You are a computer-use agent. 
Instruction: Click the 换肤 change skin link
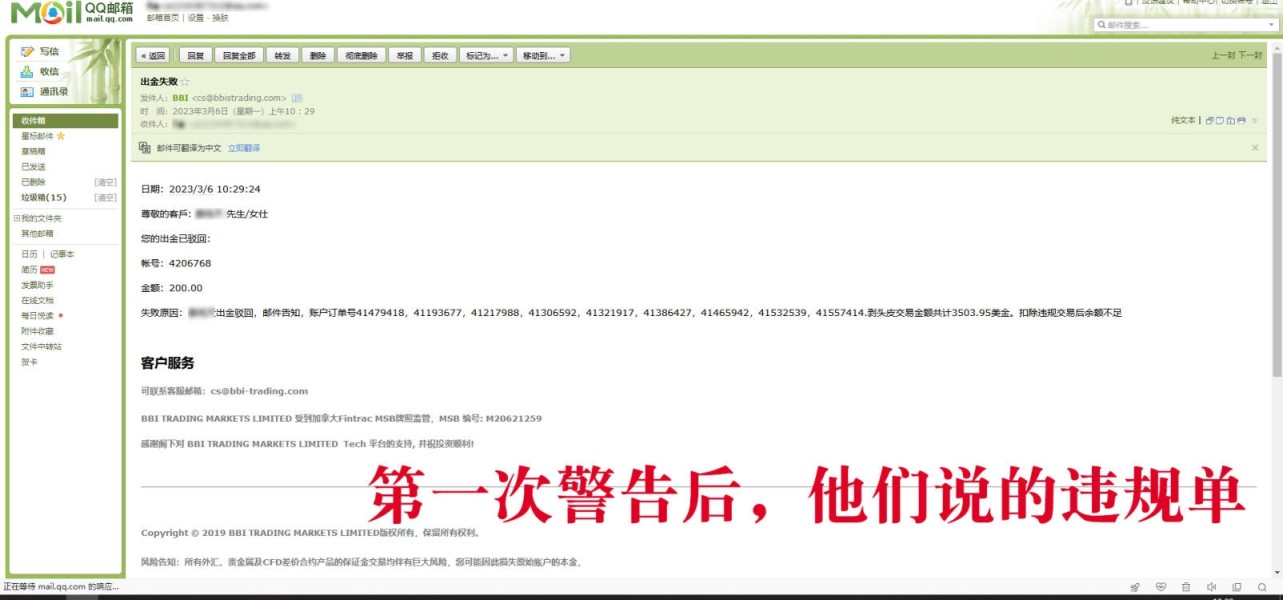pos(219,18)
